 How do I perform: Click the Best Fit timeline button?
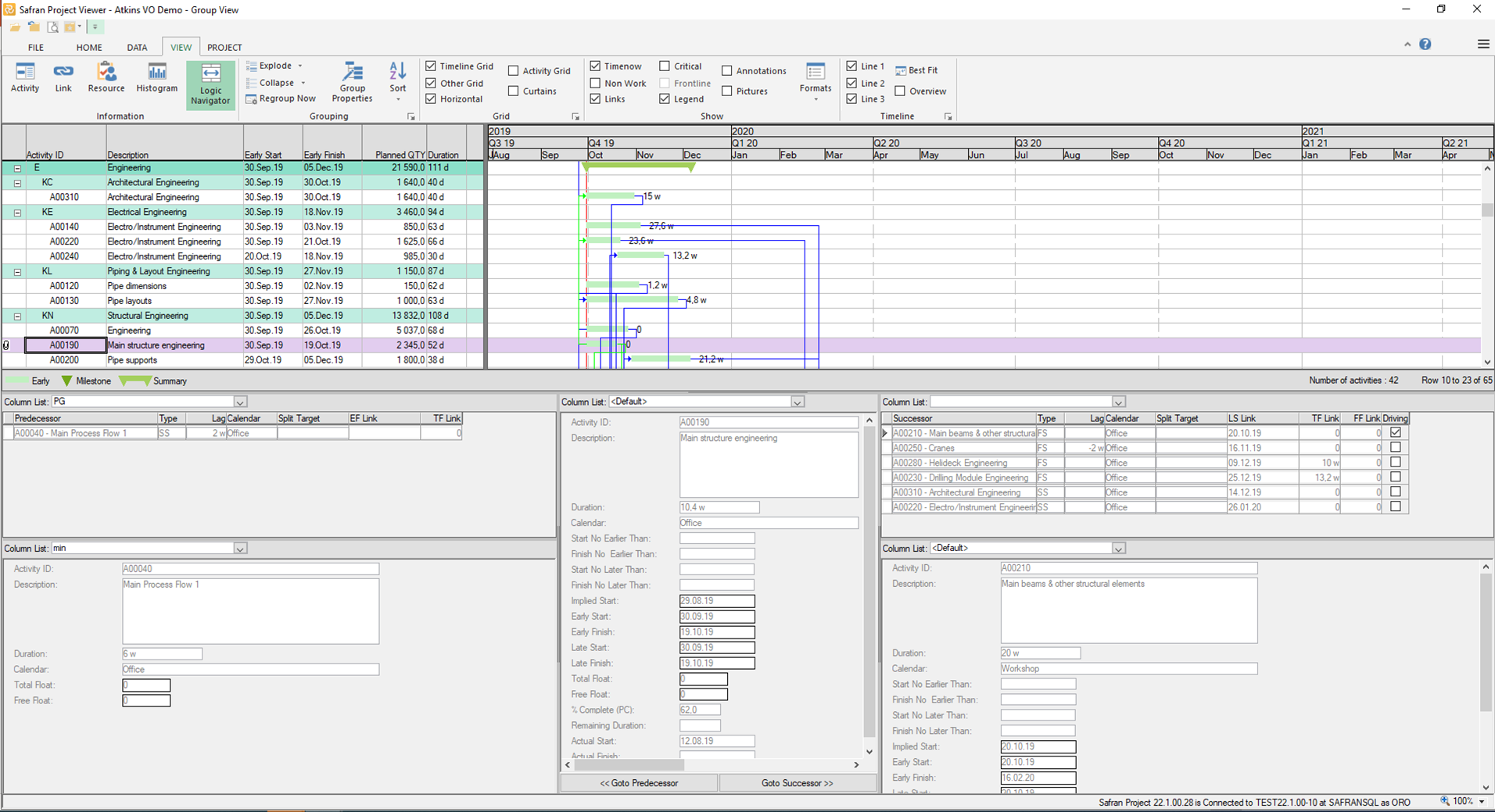916,70
